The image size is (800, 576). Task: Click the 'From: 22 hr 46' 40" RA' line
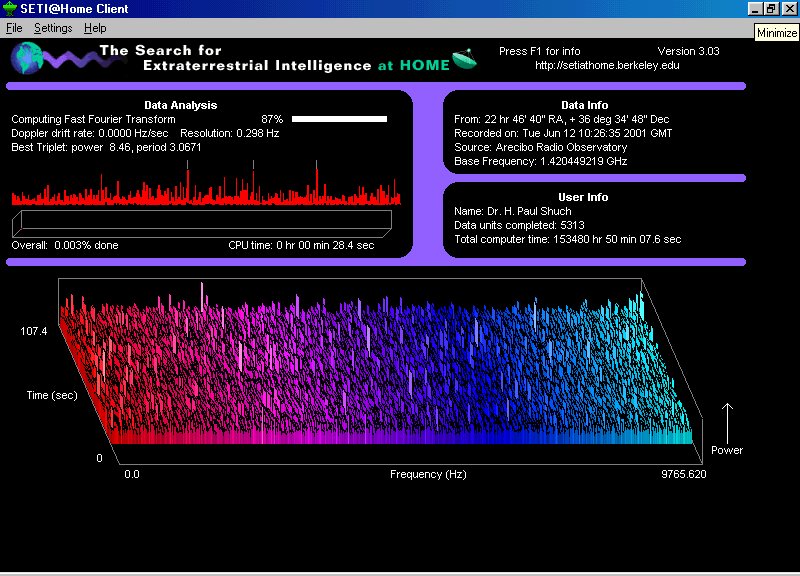coord(562,119)
